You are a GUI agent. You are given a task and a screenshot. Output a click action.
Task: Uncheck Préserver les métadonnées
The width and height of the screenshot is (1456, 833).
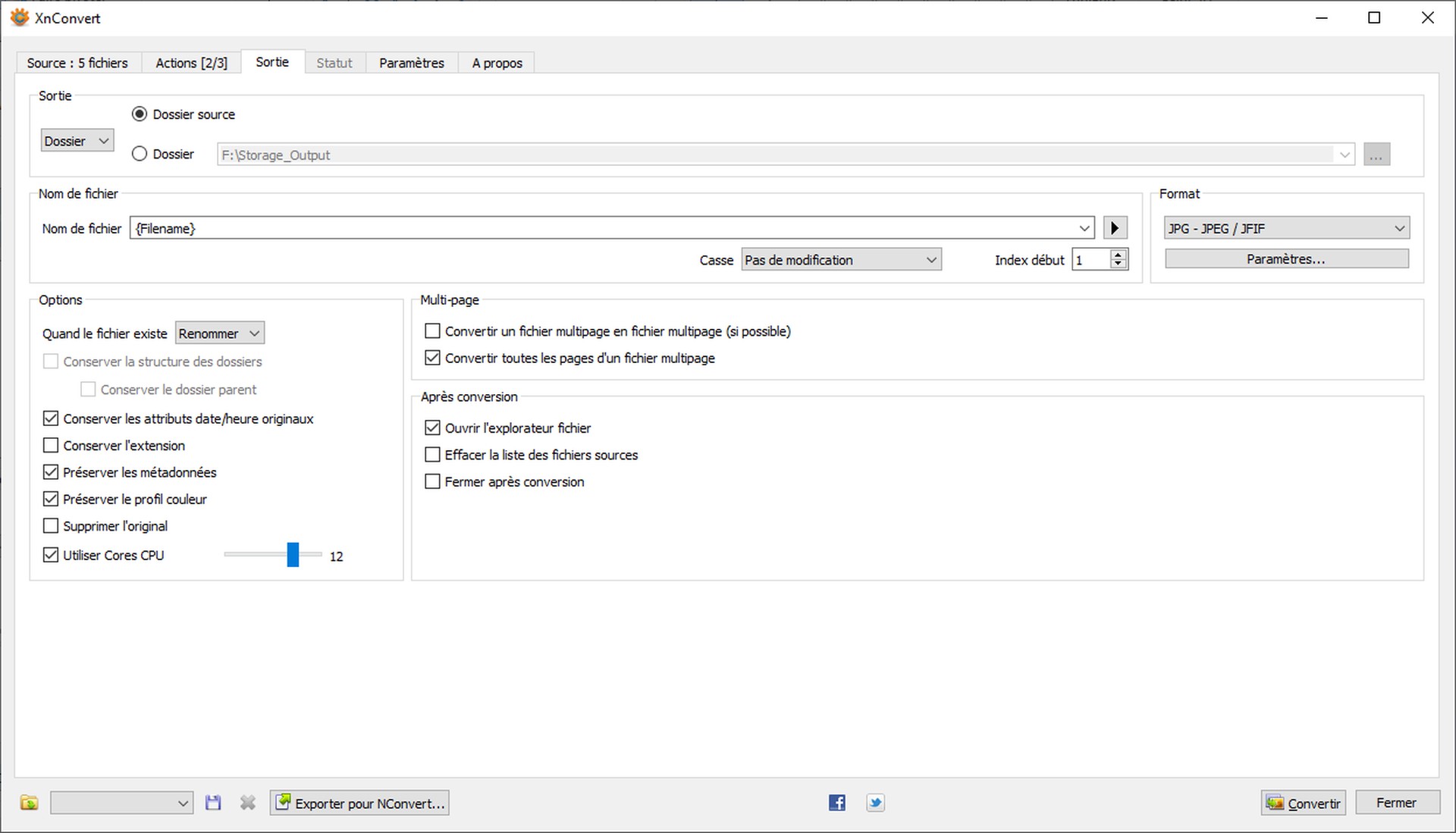(51, 472)
